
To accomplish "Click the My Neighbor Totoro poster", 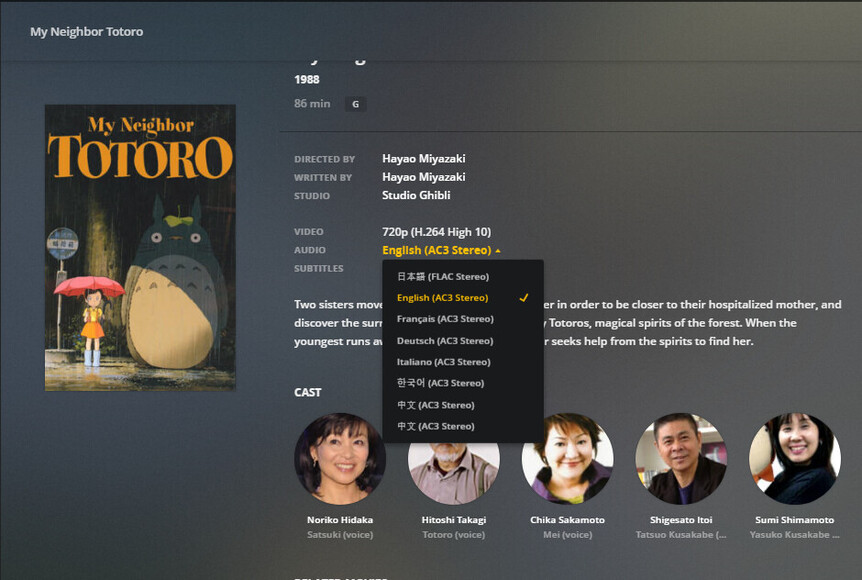I will tap(140, 247).
